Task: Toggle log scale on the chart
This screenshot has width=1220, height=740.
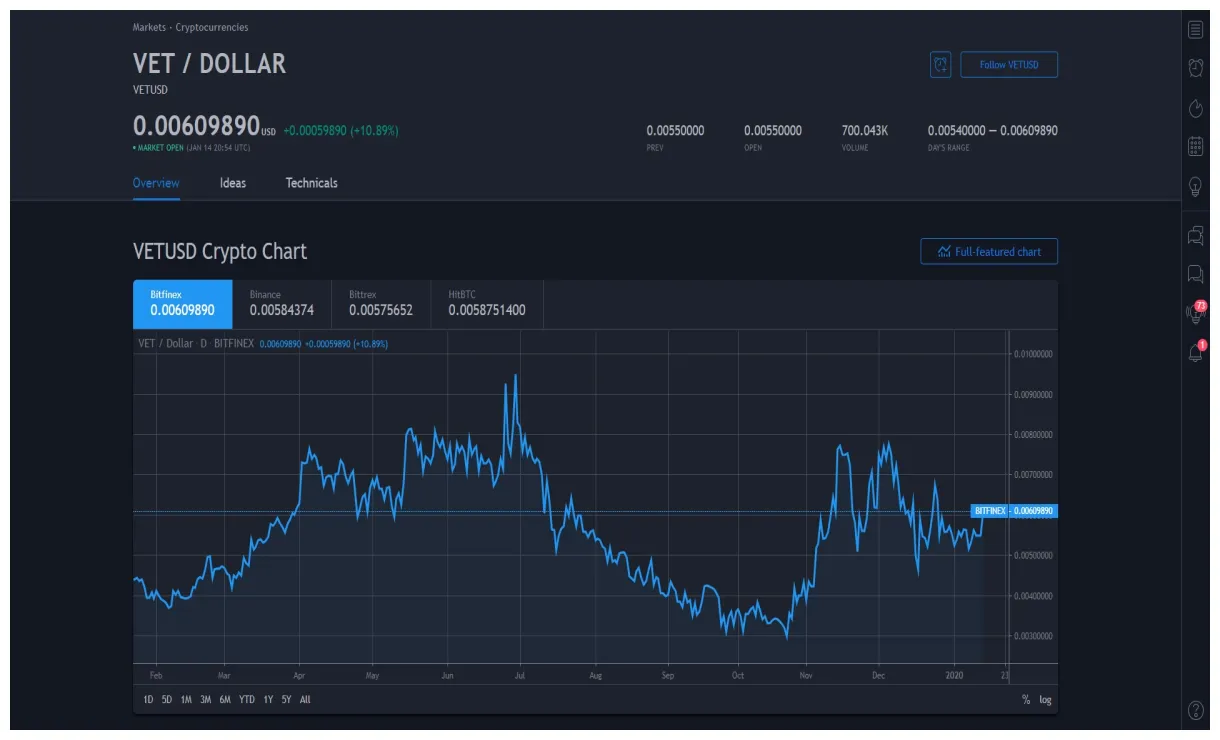Action: pos(1044,700)
